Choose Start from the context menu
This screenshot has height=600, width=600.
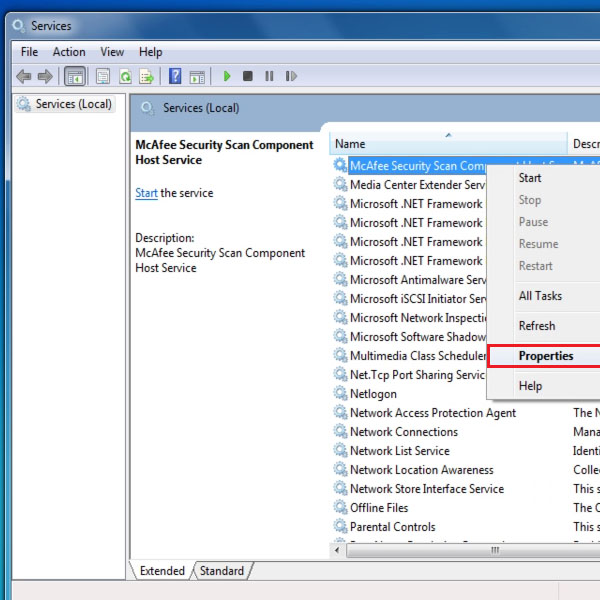(x=545, y=178)
